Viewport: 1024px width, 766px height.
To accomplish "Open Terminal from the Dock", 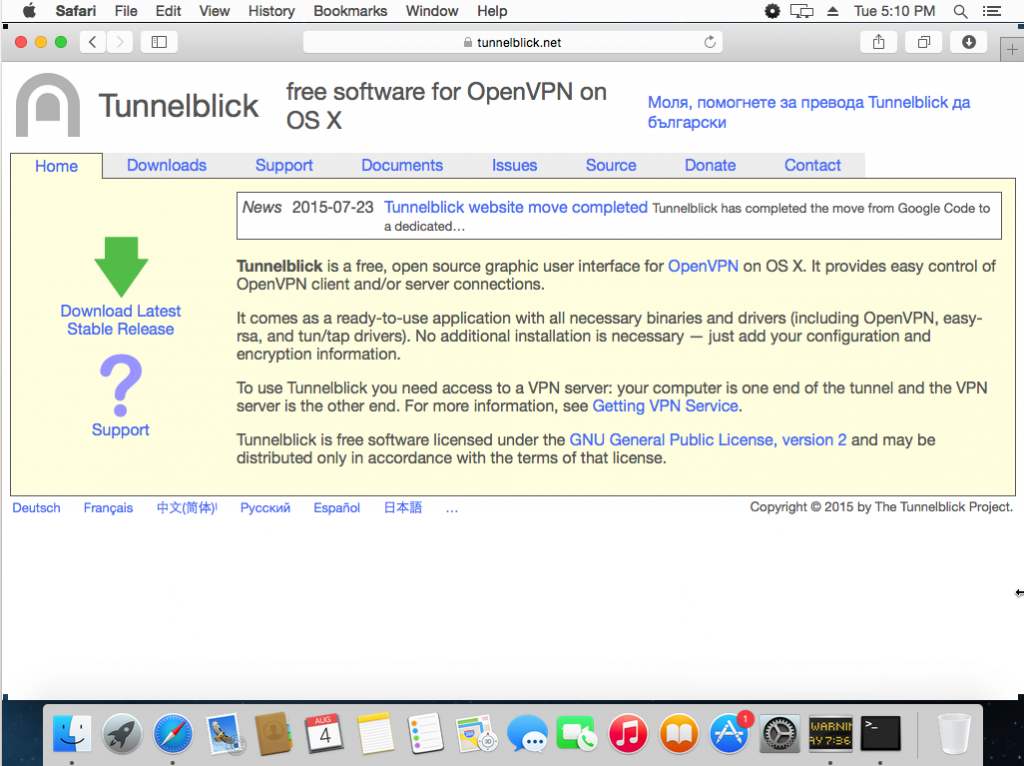I will pyautogui.click(x=880, y=733).
